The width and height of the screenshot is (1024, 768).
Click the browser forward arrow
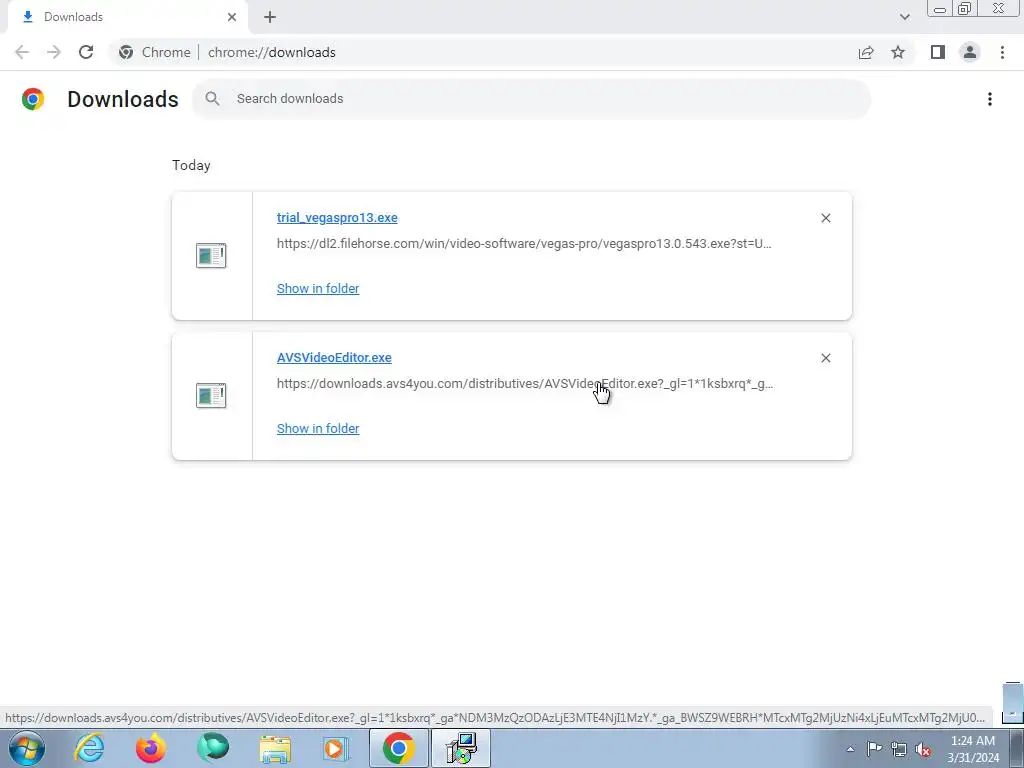[x=54, y=52]
